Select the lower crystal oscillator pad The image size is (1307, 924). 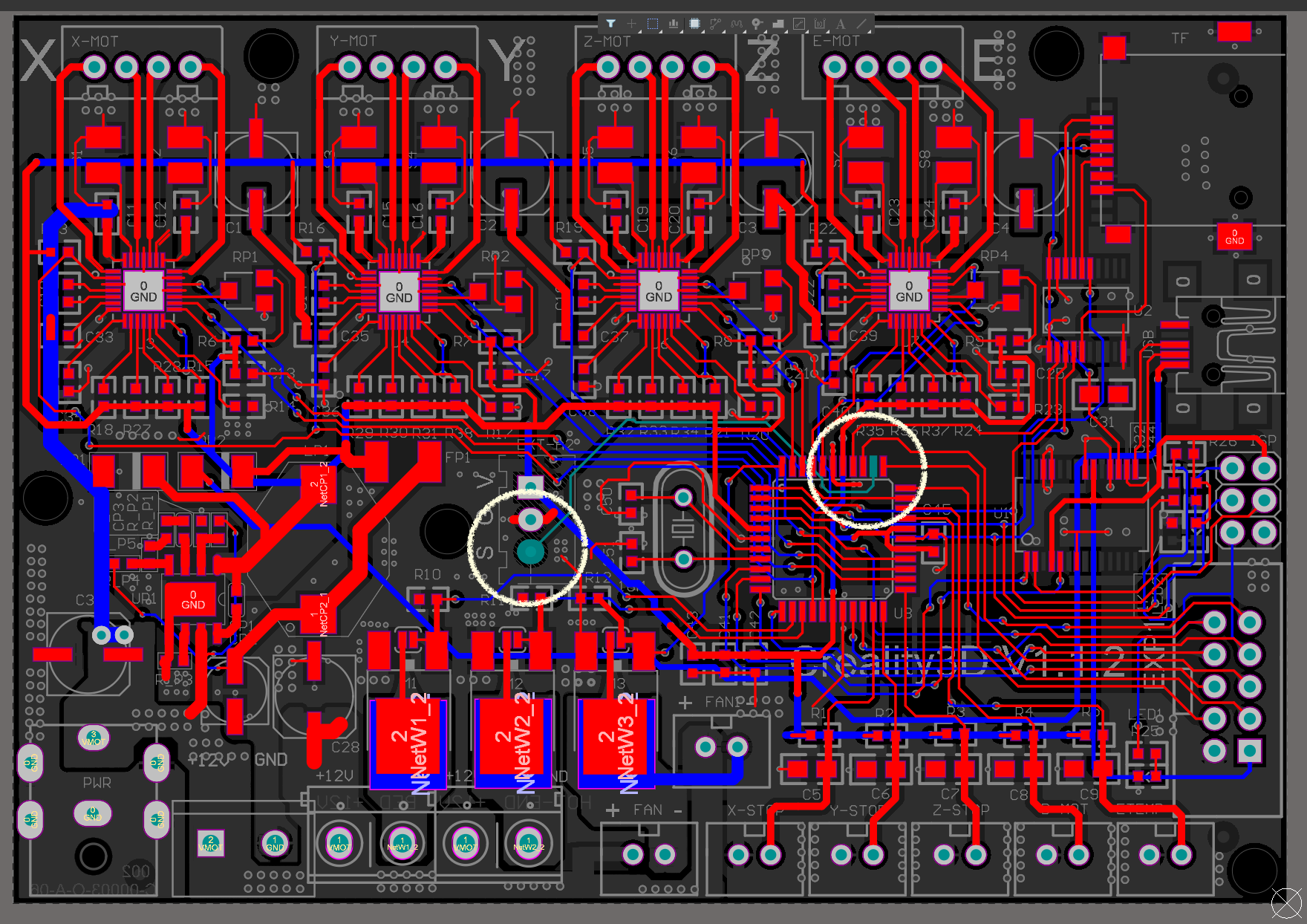(x=683, y=559)
